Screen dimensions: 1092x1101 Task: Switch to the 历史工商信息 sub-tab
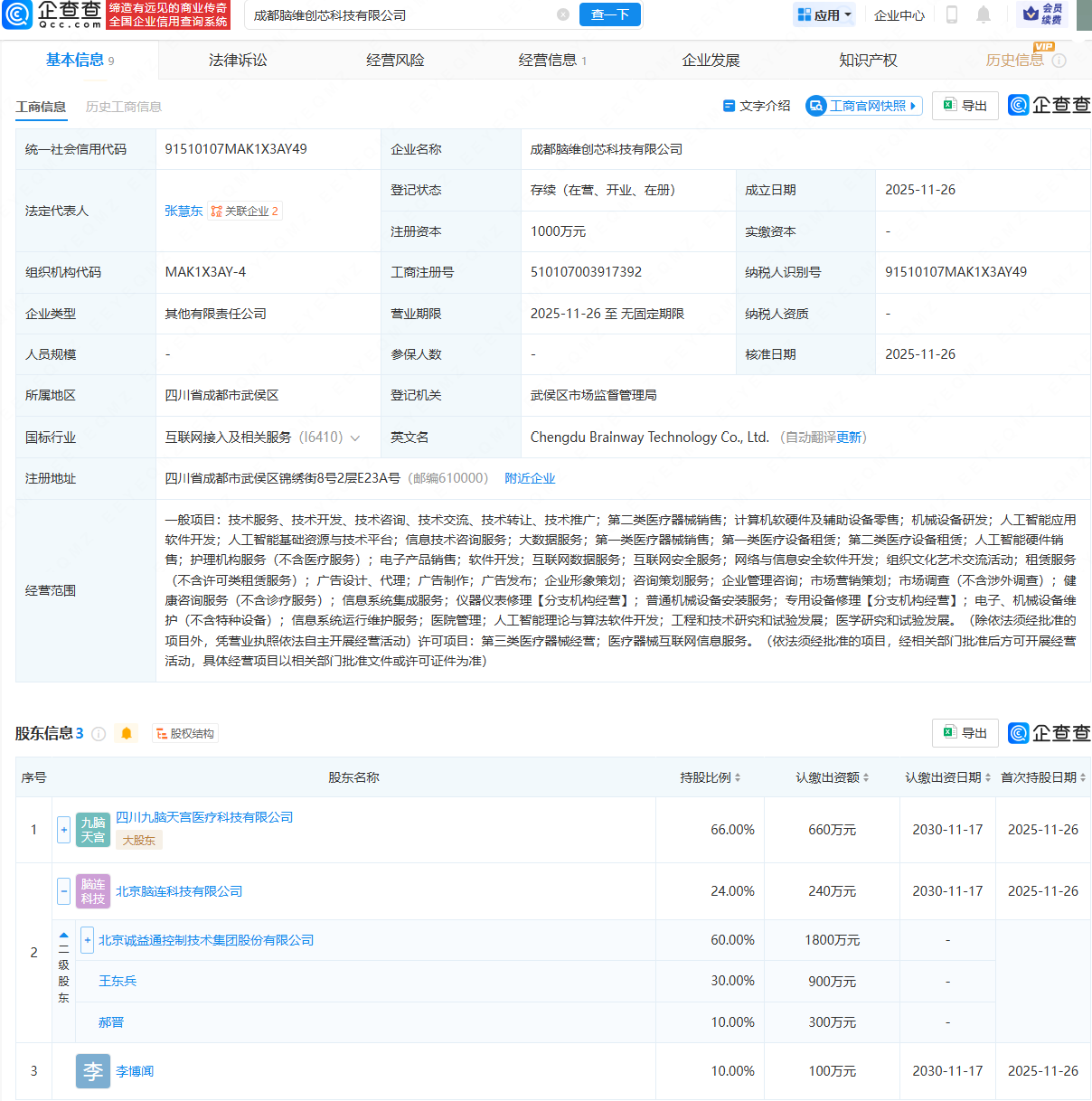coord(124,107)
